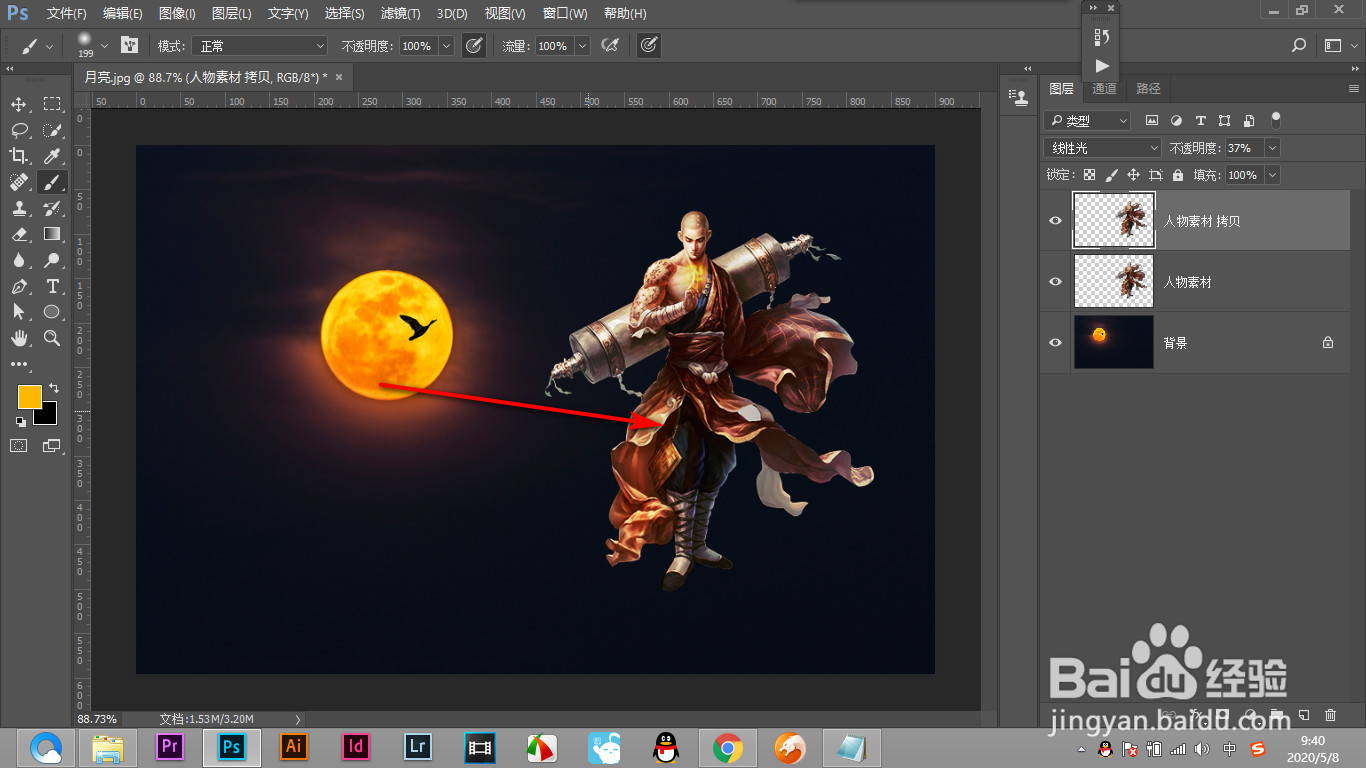
Task: Delete layer using trash icon
Action: point(1330,715)
